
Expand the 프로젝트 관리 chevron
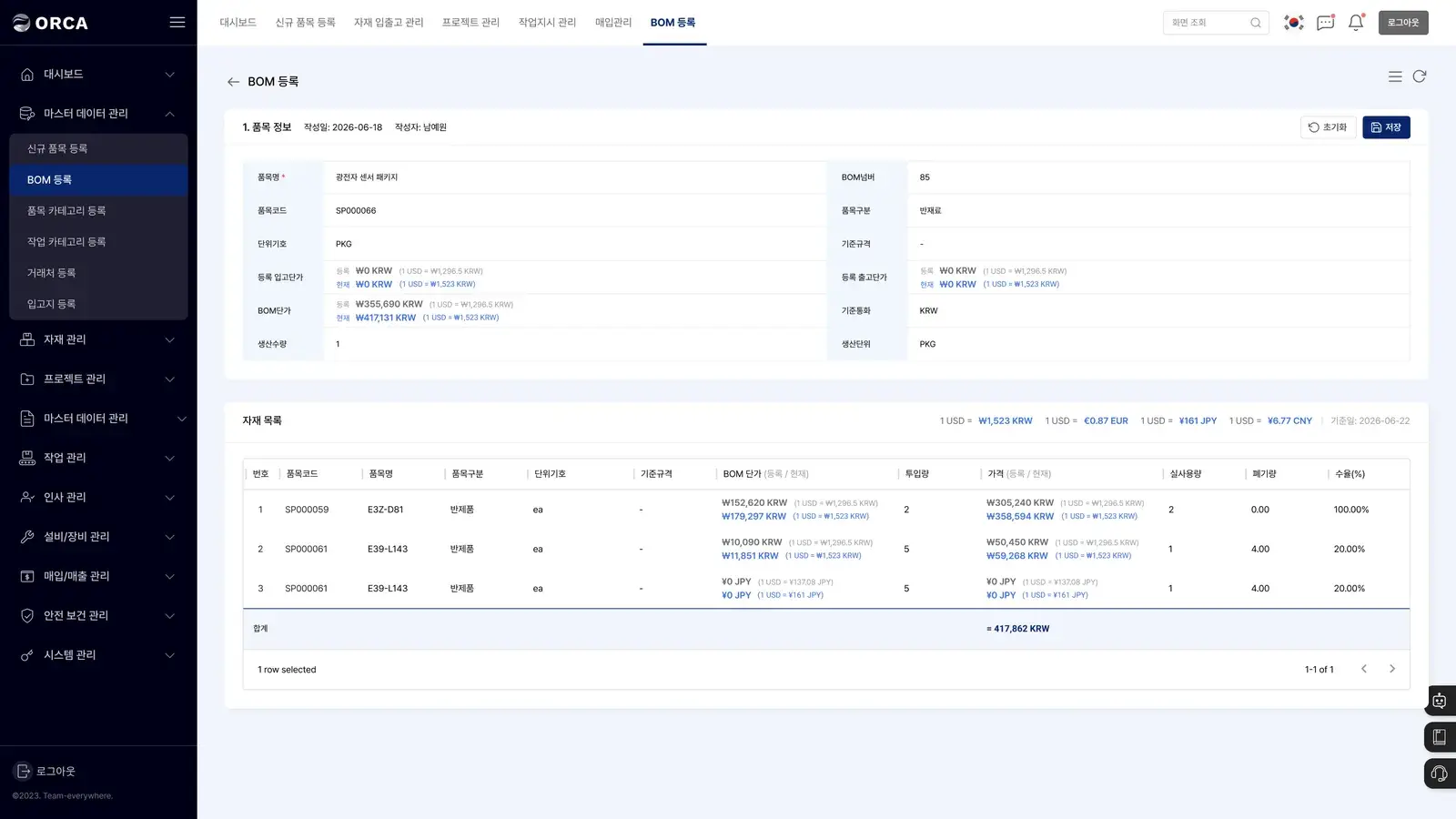click(x=170, y=379)
